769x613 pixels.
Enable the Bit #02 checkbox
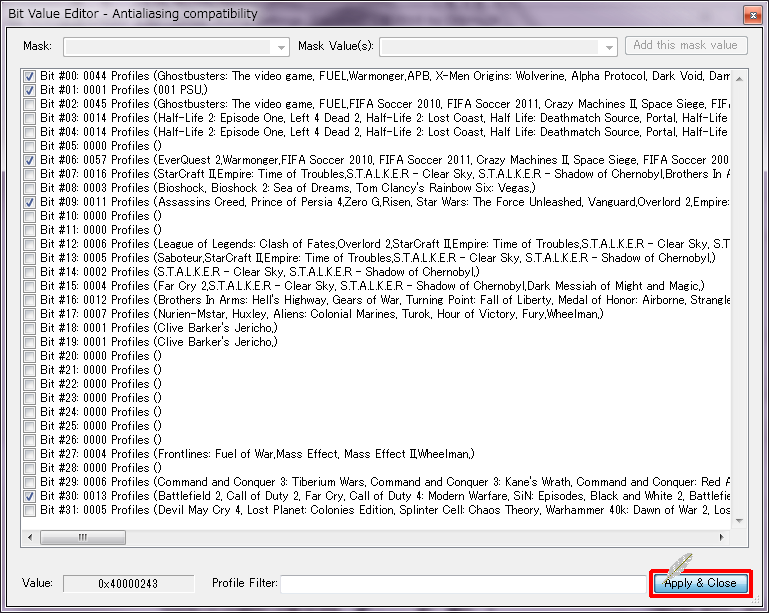[x=29, y=104]
